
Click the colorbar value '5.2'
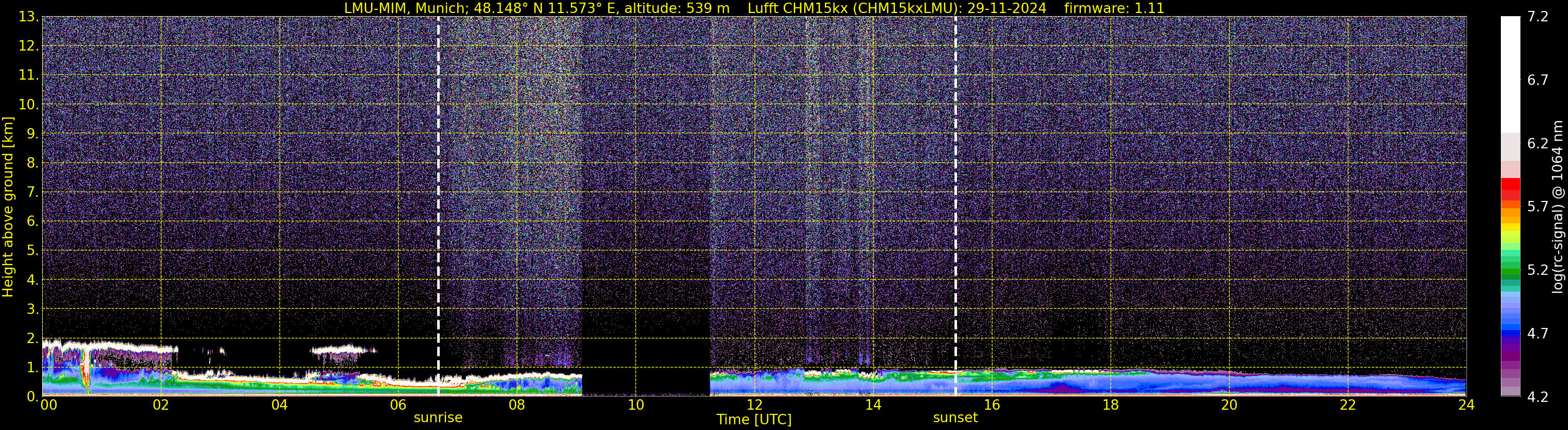coord(1538,270)
